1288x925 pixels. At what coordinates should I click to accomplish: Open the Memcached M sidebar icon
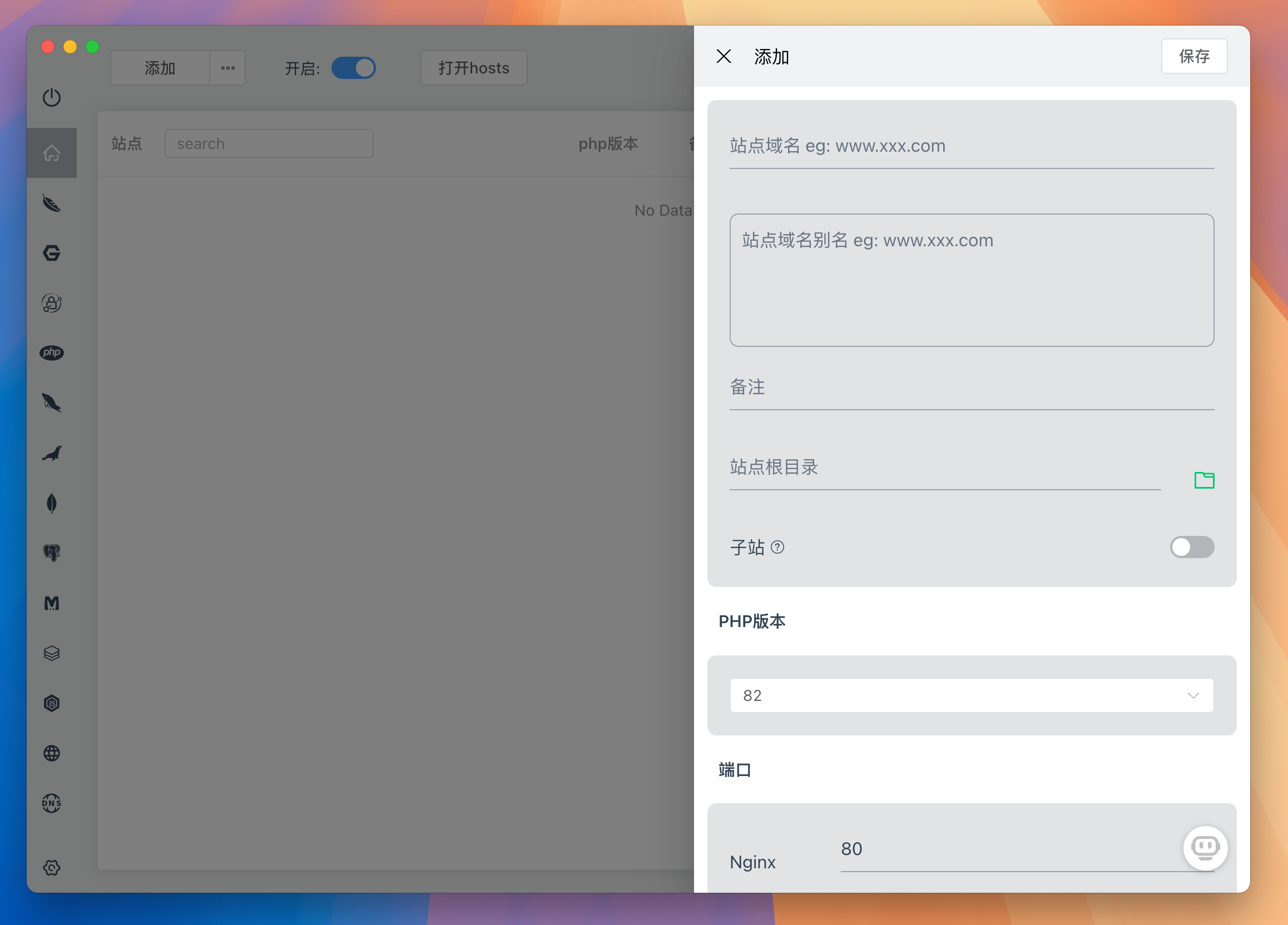click(52, 603)
